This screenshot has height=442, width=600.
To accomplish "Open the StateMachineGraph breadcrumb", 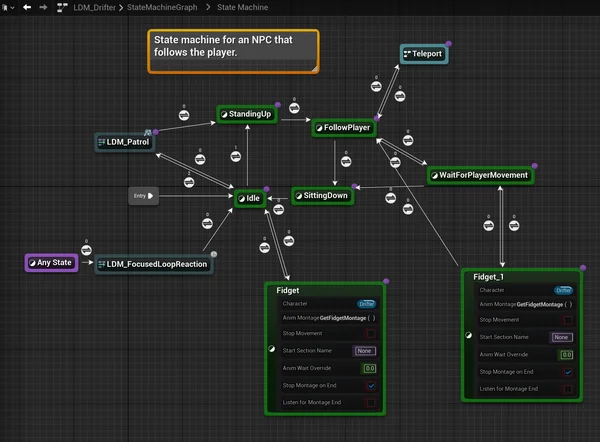I will point(162,7).
